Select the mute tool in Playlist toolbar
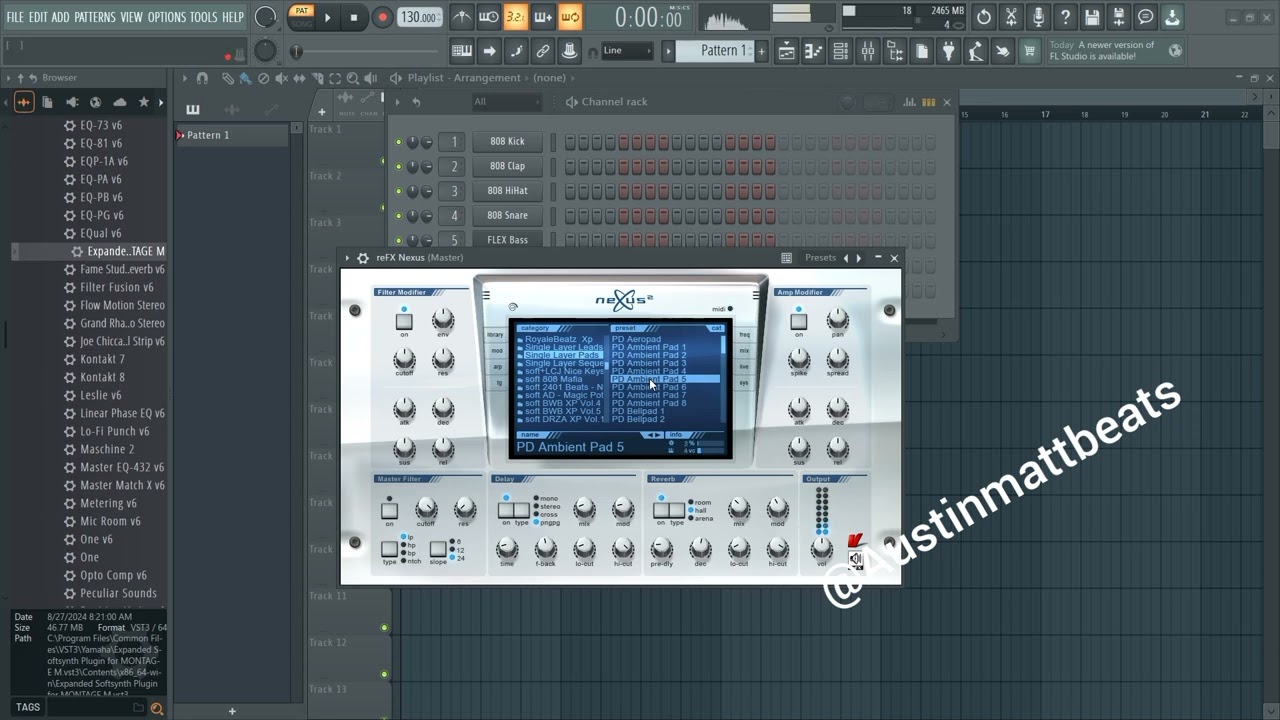The height and width of the screenshot is (720, 1280). [x=281, y=78]
